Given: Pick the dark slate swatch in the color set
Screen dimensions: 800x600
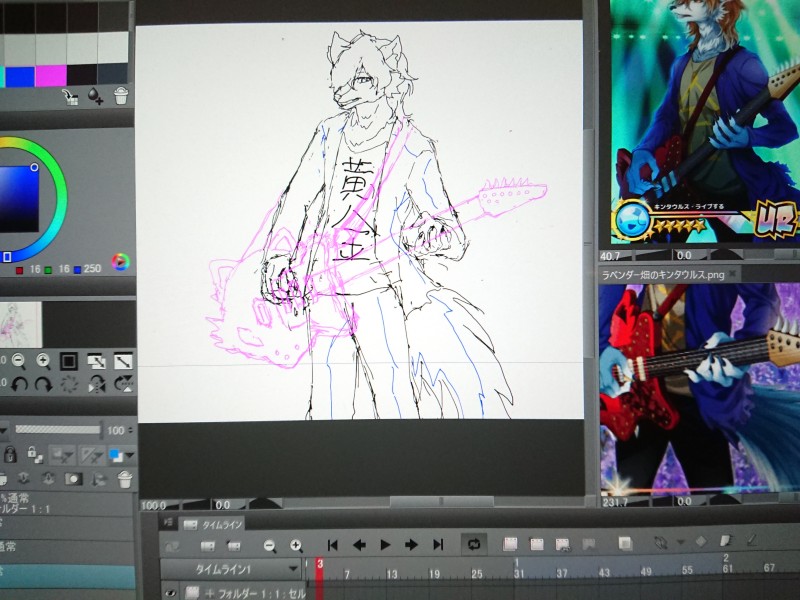Looking at the screenshot, I should 113,73.
